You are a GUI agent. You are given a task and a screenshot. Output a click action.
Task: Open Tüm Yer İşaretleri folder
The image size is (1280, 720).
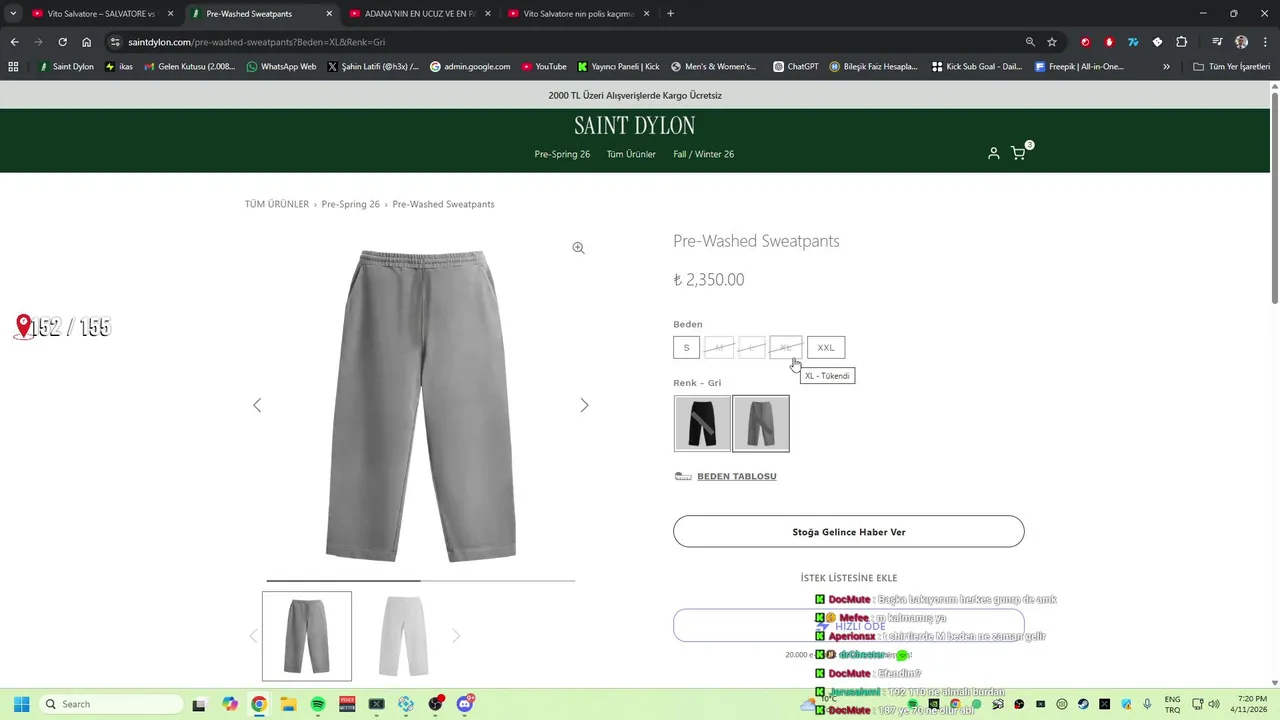(x=1232, y=67)
